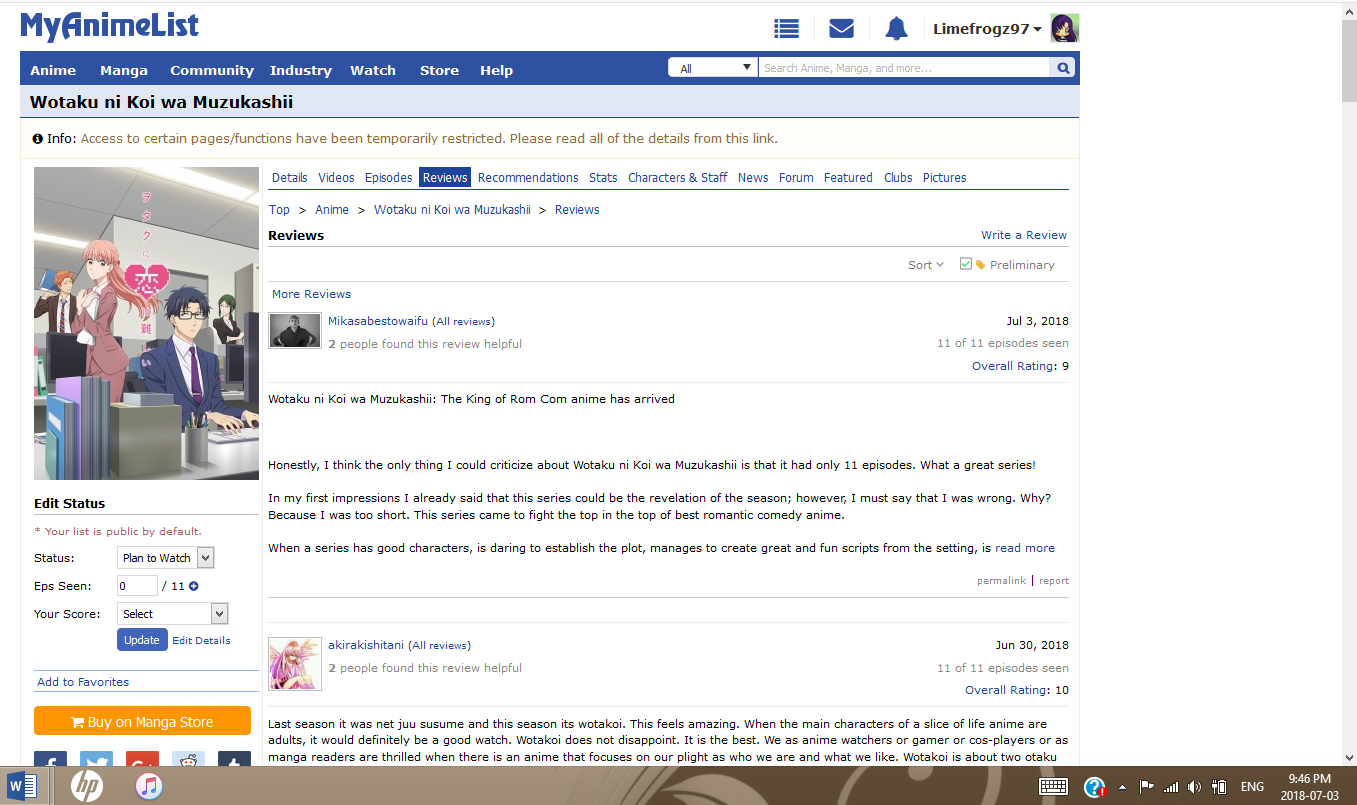Open the Community menu in navigation bar
Image resolution: width=1357 pixels, height=805 pixels.
(211, 71)
